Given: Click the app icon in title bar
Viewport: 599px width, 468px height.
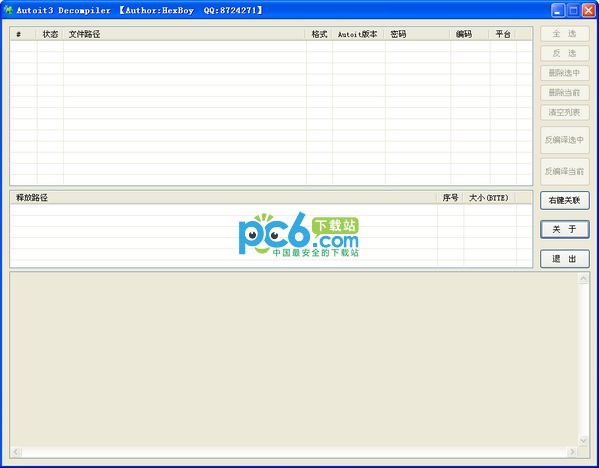Looking at the screenshot, I should click(x=8, y=10).
